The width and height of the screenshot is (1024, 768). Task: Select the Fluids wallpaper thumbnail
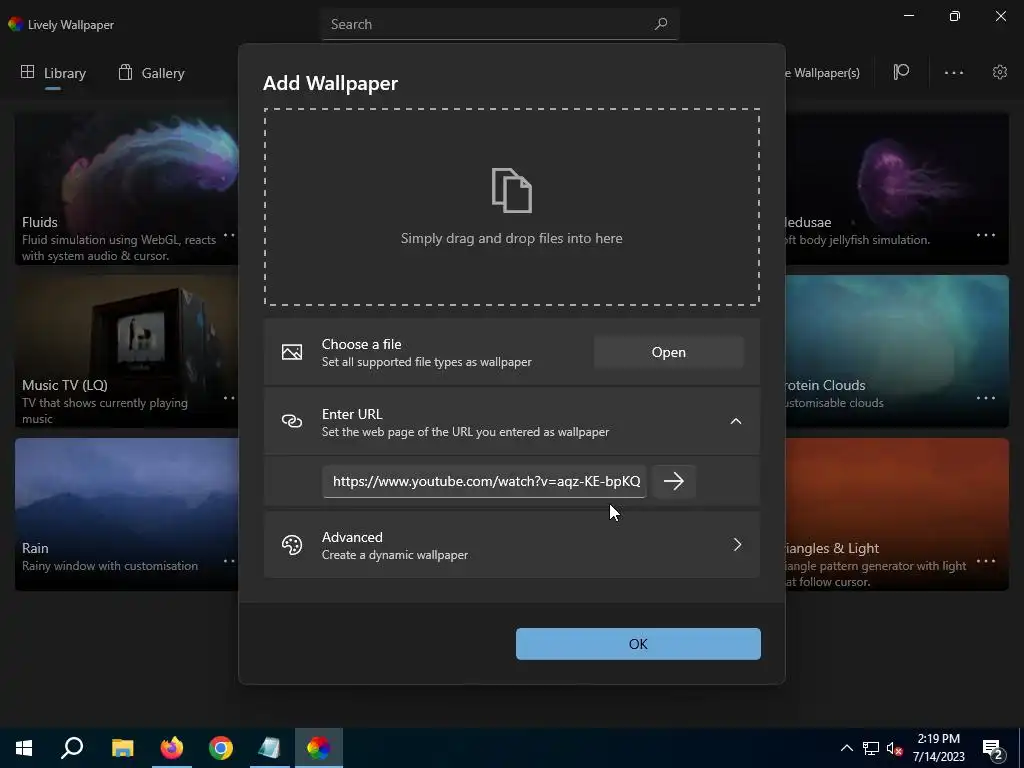127,188
